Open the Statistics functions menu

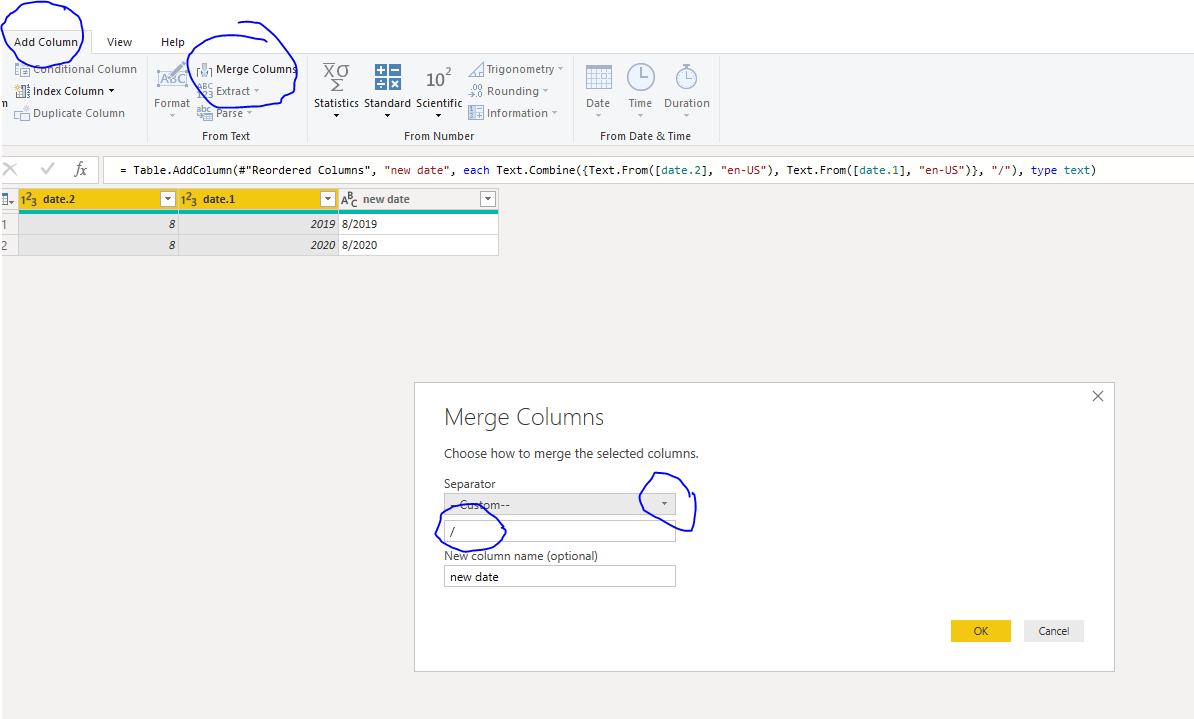pyautogui.click(x=336, y=90)
